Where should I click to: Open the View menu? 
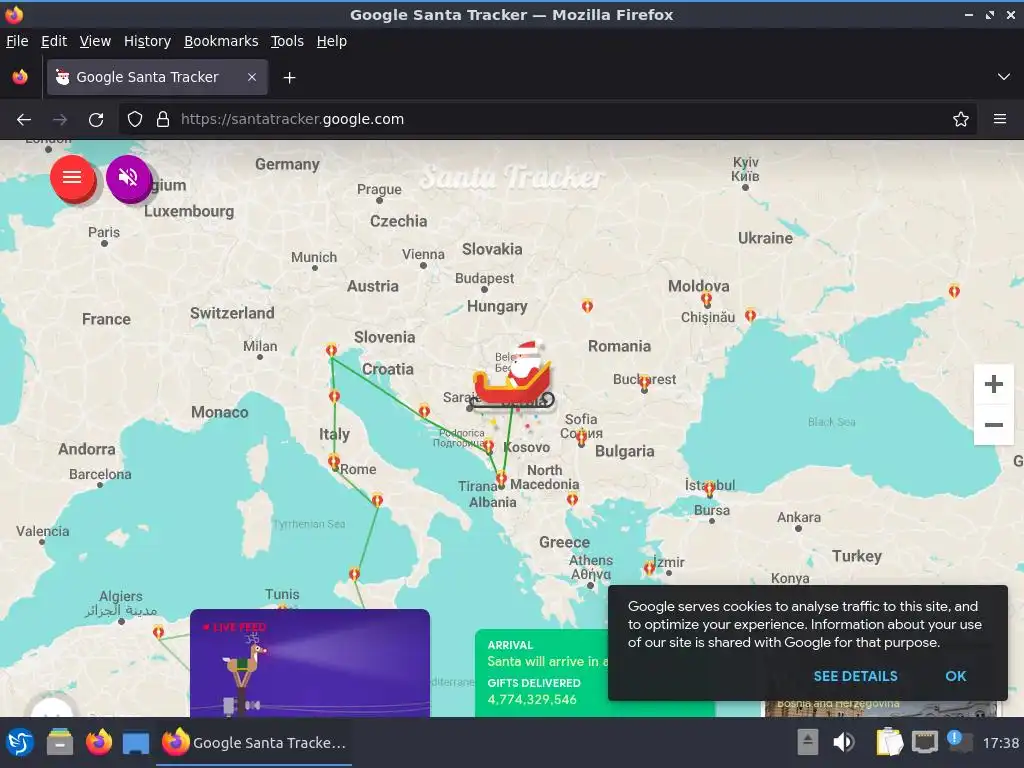[95, 41]
